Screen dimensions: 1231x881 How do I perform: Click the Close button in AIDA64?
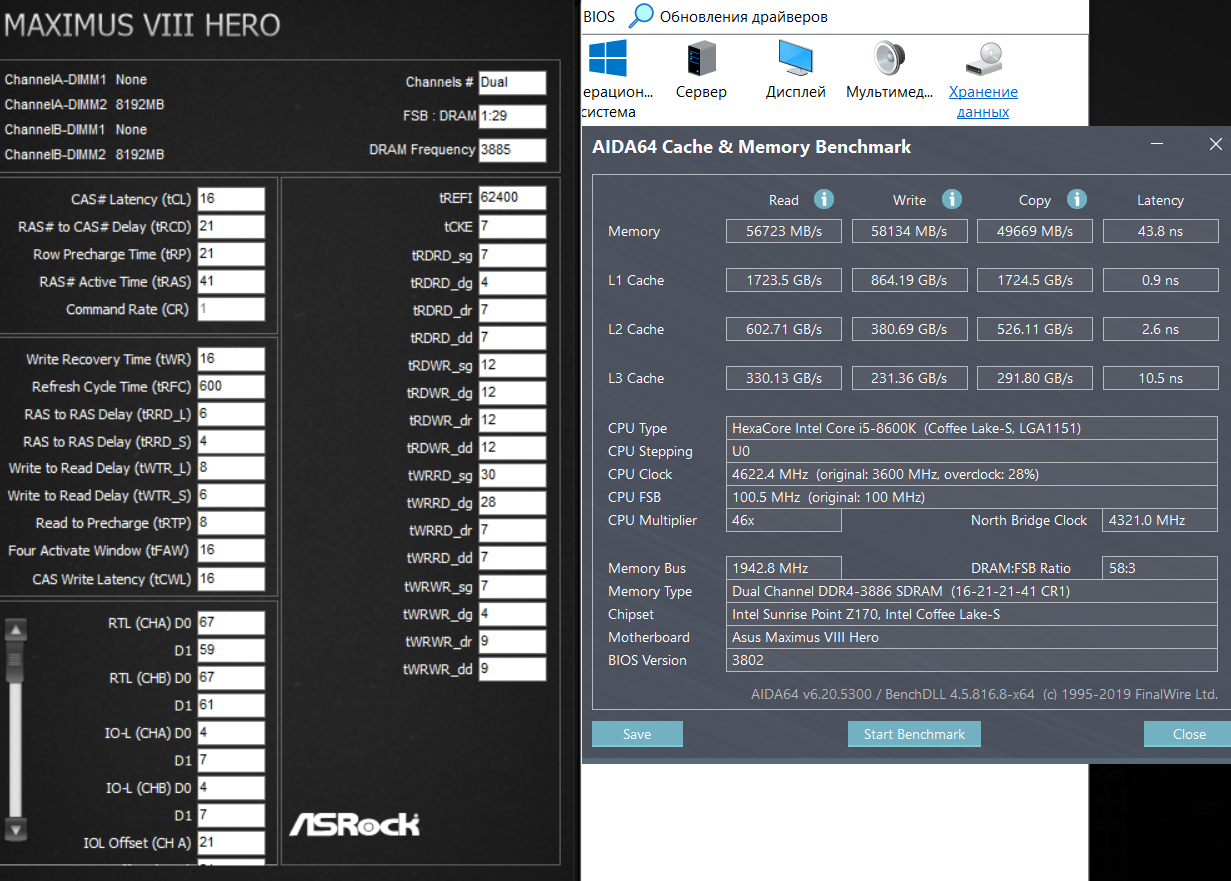(x=1189, y=734)
